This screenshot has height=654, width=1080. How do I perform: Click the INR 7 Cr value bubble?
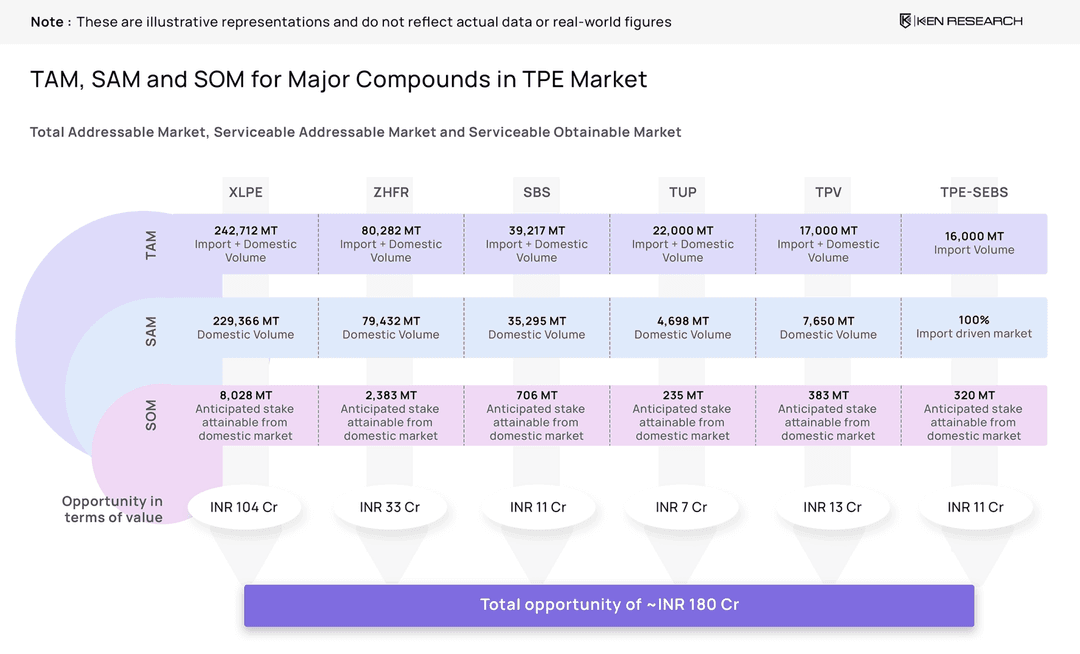(681, 507)
